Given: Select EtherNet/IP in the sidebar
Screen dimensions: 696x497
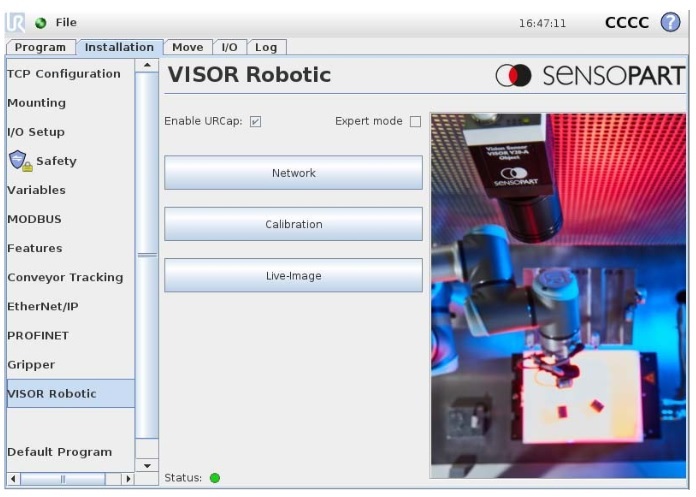Looking at the screenshot, I should point(70,306).
